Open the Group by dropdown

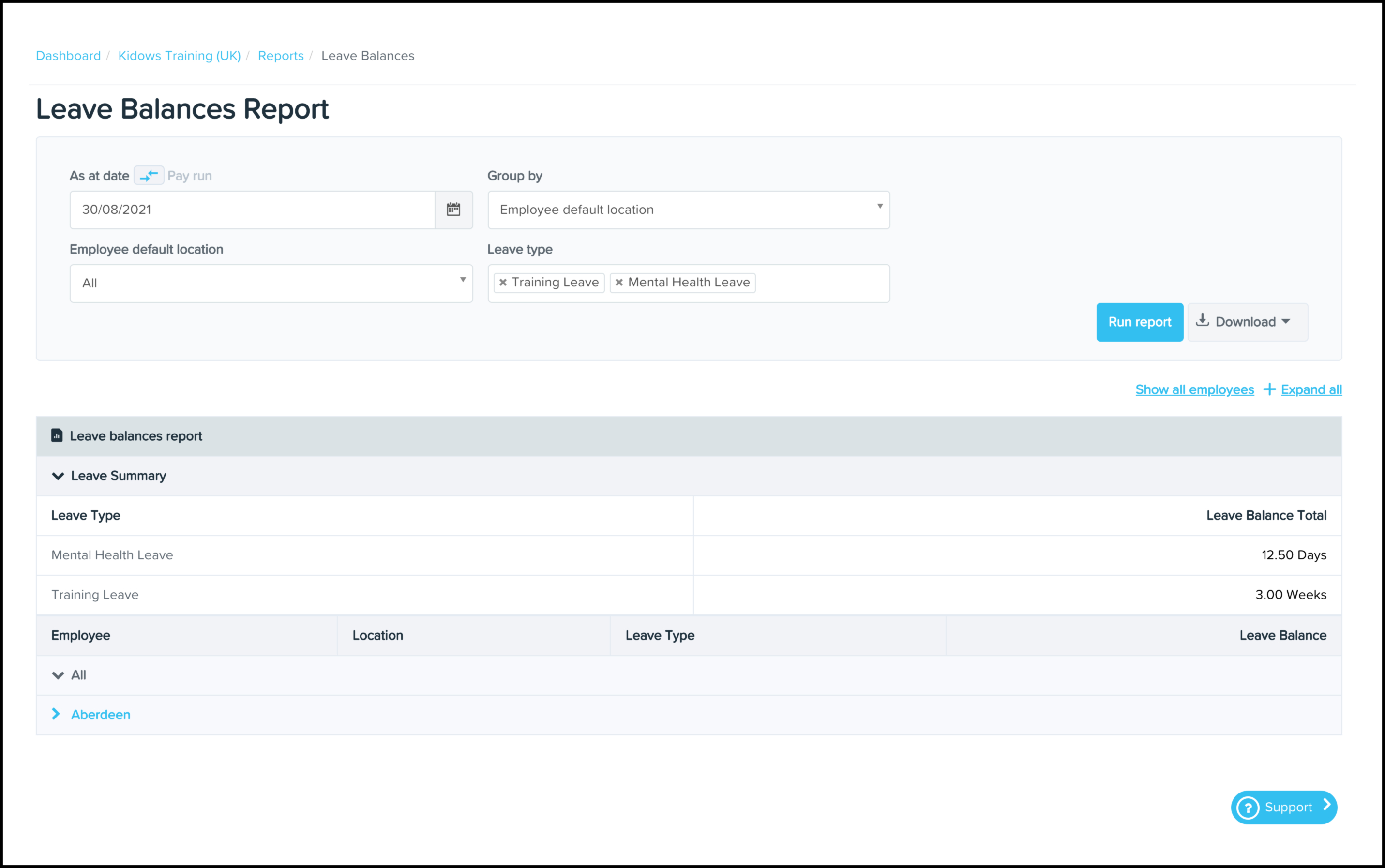689,210
